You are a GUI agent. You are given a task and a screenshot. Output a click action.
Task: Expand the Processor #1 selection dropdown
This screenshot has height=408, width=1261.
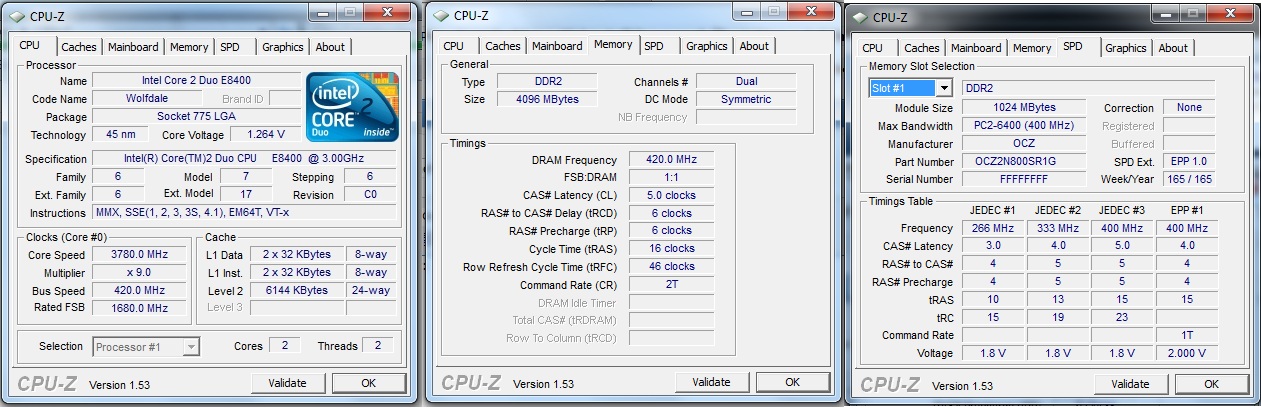(191, 346)
